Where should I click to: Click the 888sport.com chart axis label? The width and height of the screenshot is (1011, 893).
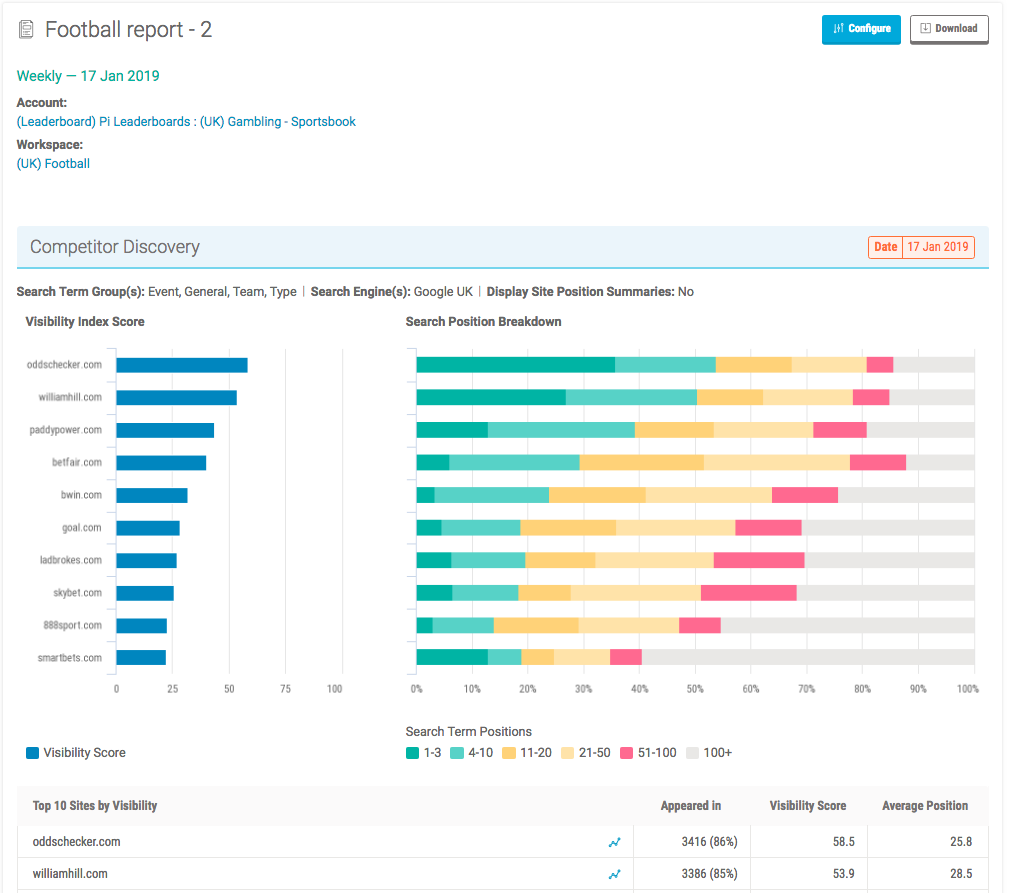click(x=73, y=625)
